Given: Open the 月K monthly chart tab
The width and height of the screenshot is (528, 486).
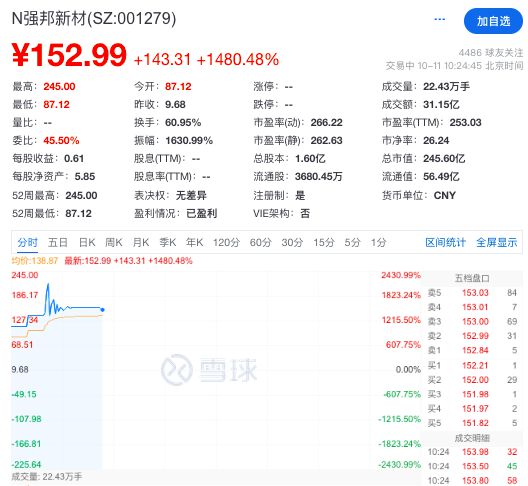Looking at the screenshot, I should tap(141, 242).
